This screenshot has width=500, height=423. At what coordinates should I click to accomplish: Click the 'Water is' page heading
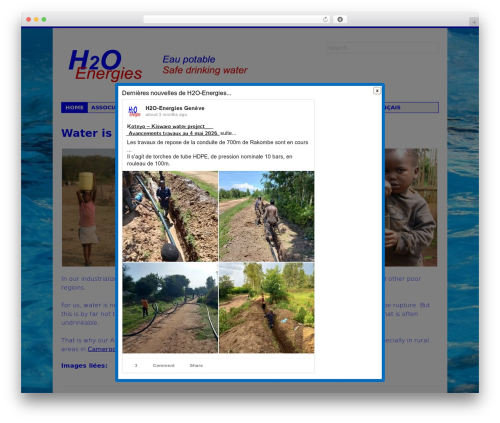[x=87, y=133]
